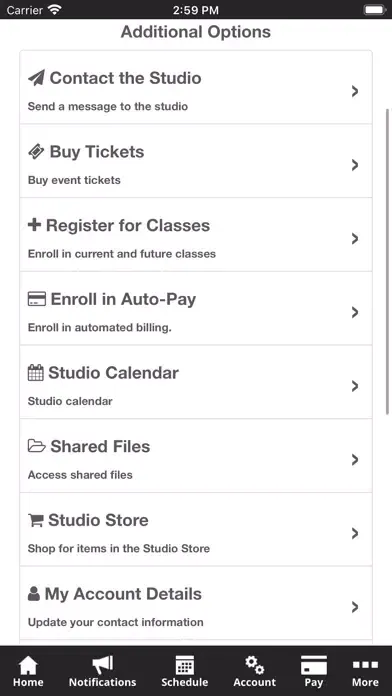Tap the person icon for My Account Details
The image size is (392, 696).
[34, 593]
